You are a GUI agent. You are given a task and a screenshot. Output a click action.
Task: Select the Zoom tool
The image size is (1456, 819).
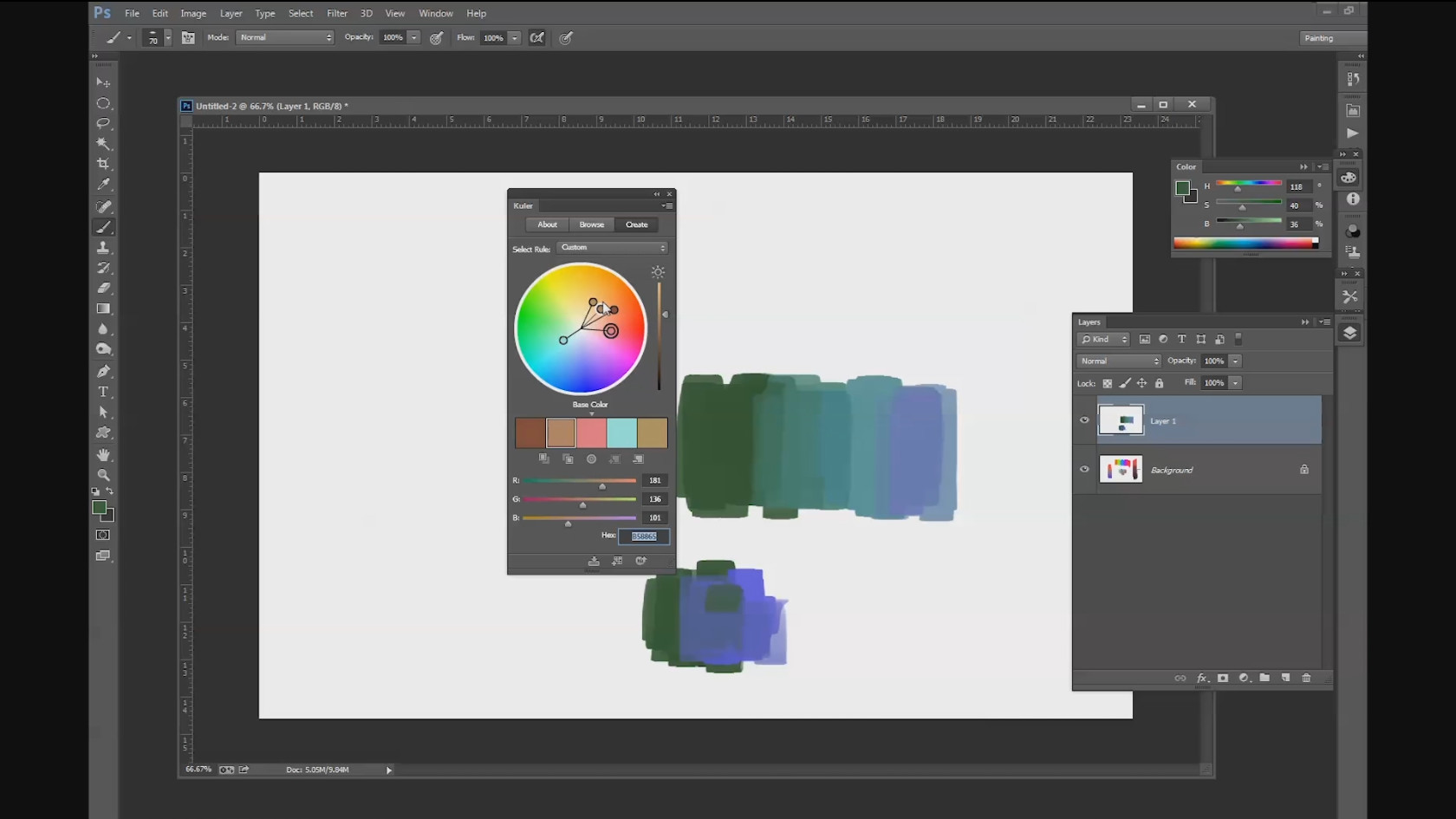pos(103,475)
